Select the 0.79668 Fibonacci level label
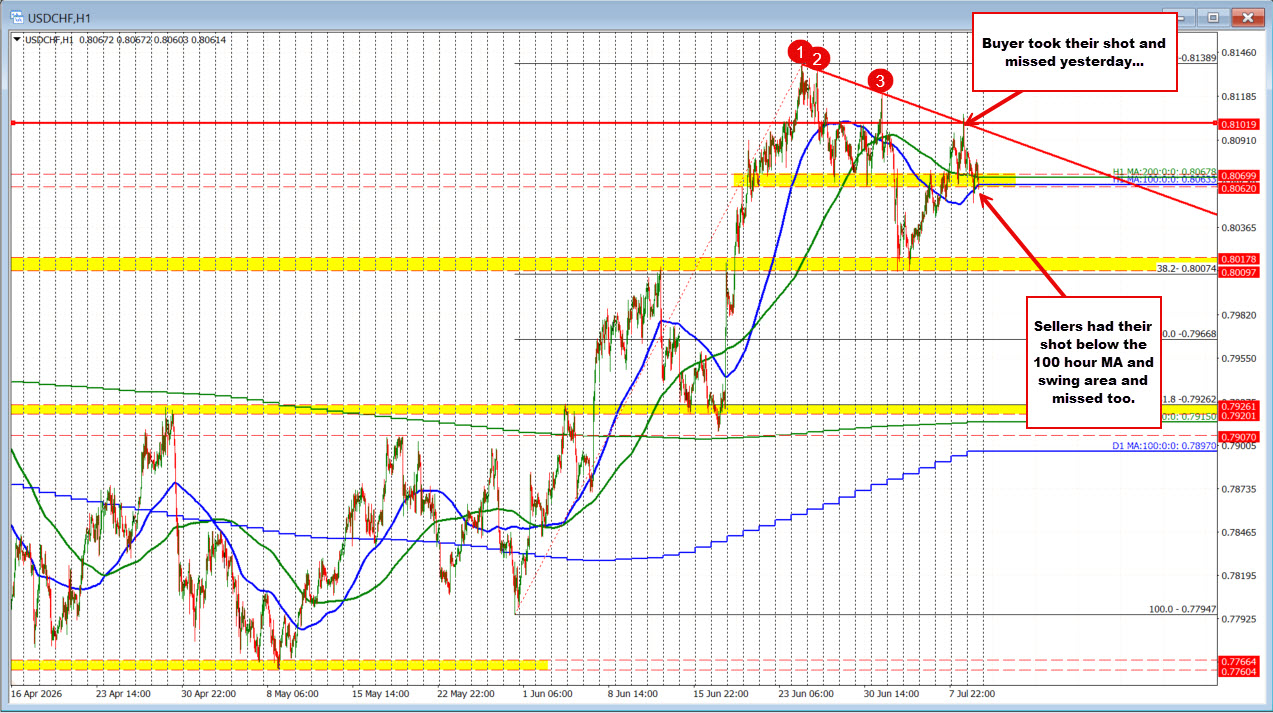The height and width of the screenshot is (713, 1273). (1188, 334)
